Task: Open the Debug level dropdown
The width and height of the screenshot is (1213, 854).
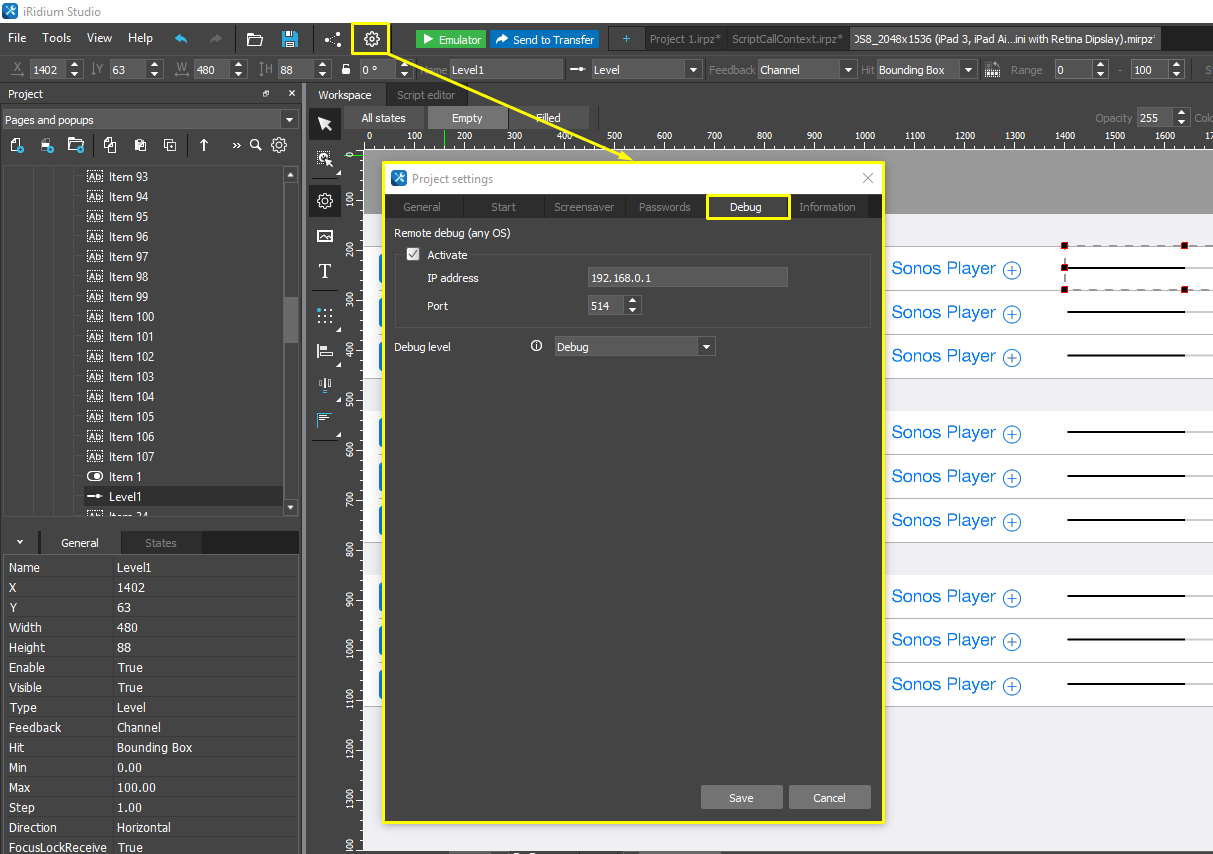Action: coord(707,347)
